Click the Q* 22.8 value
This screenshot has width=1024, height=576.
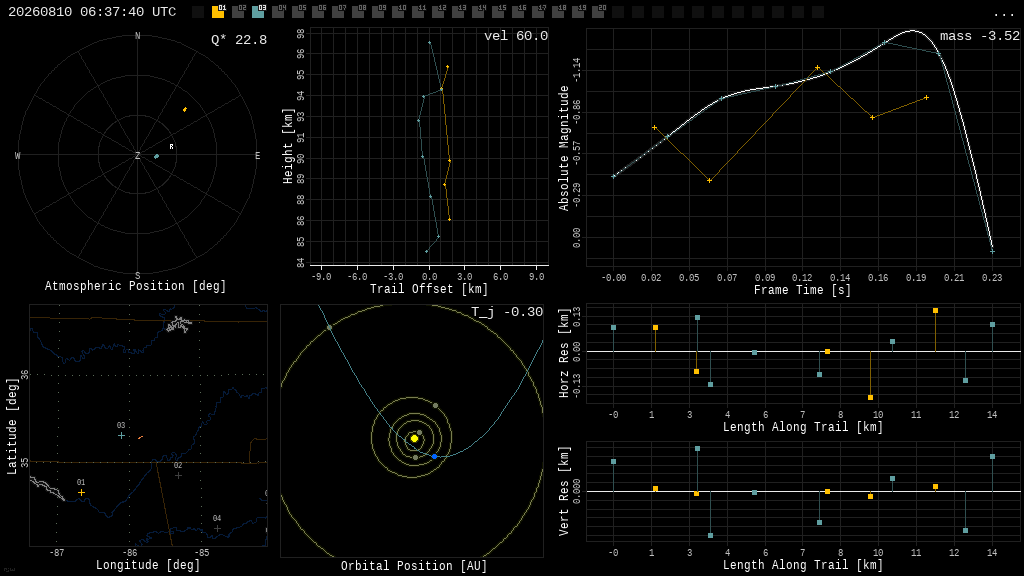pyautogui.click(x=239, y=40)
